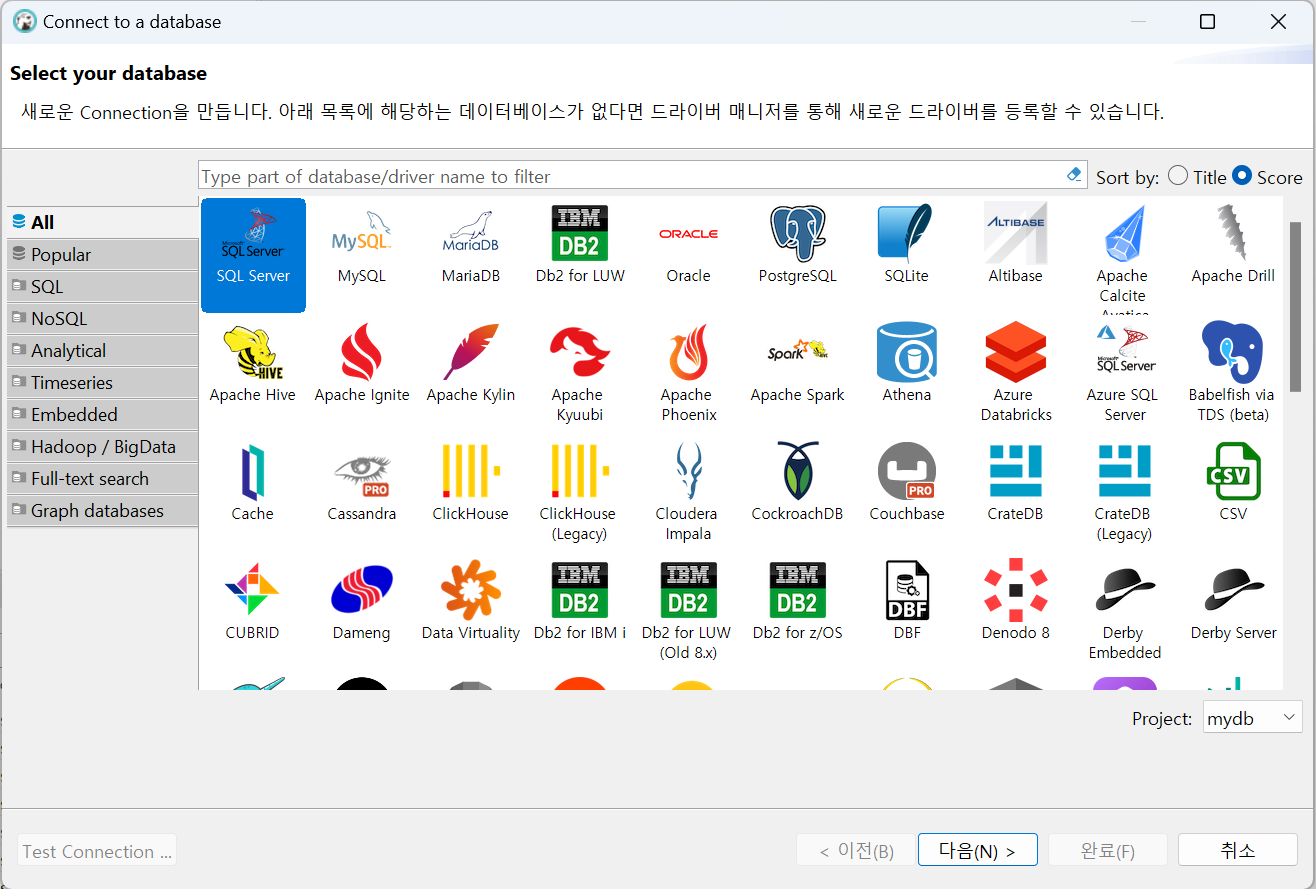Open the Timeseries category
Viewport: 1316px width, 889px height.
click(102, 382)
